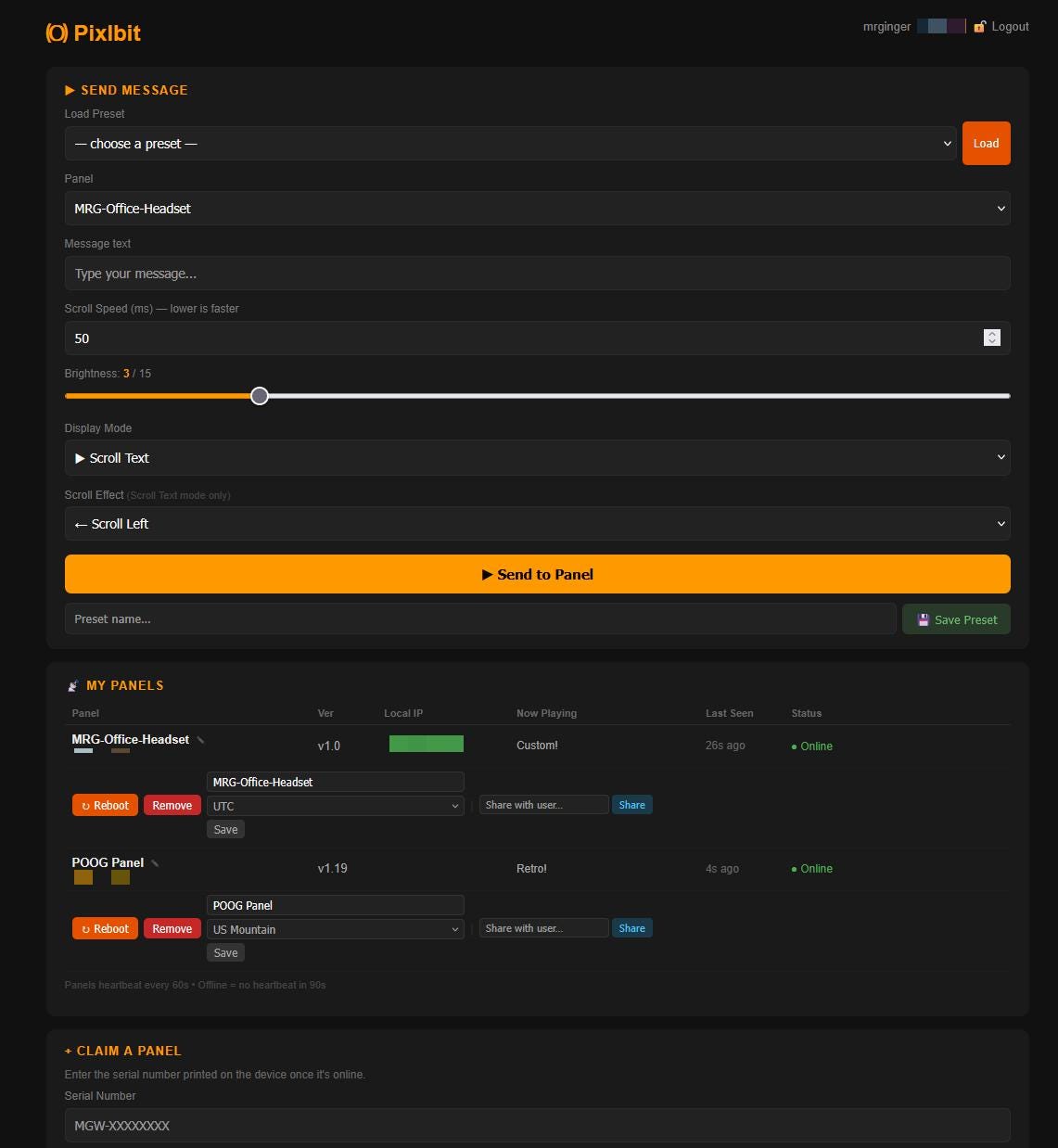Change the Scroll Effect dropdown
This screenshot has height=1148, width=1058.
click(537, 524)
